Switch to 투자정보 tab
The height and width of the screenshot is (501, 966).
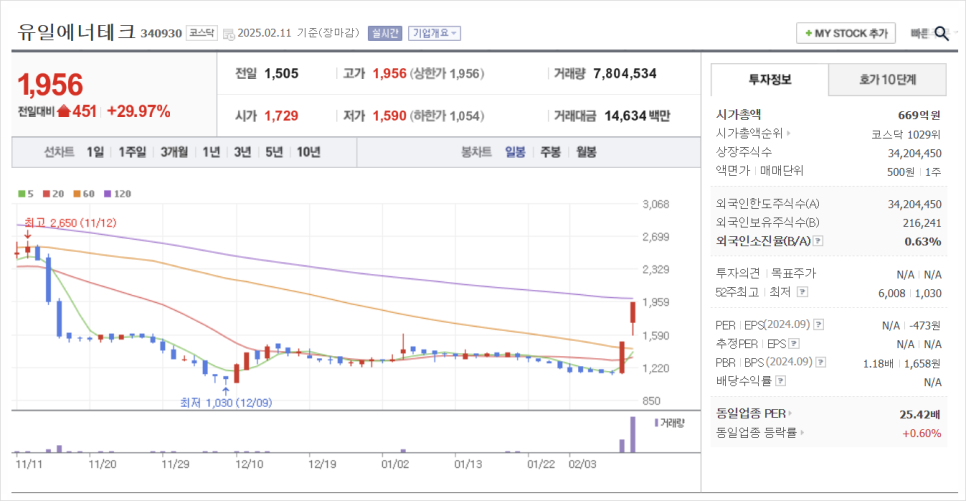(x=769, y=79)
